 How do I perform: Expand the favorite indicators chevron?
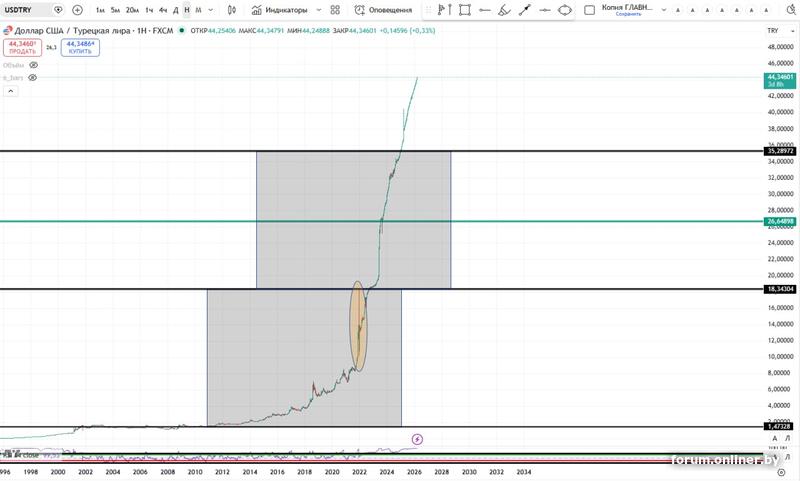(x=319, y=10)
